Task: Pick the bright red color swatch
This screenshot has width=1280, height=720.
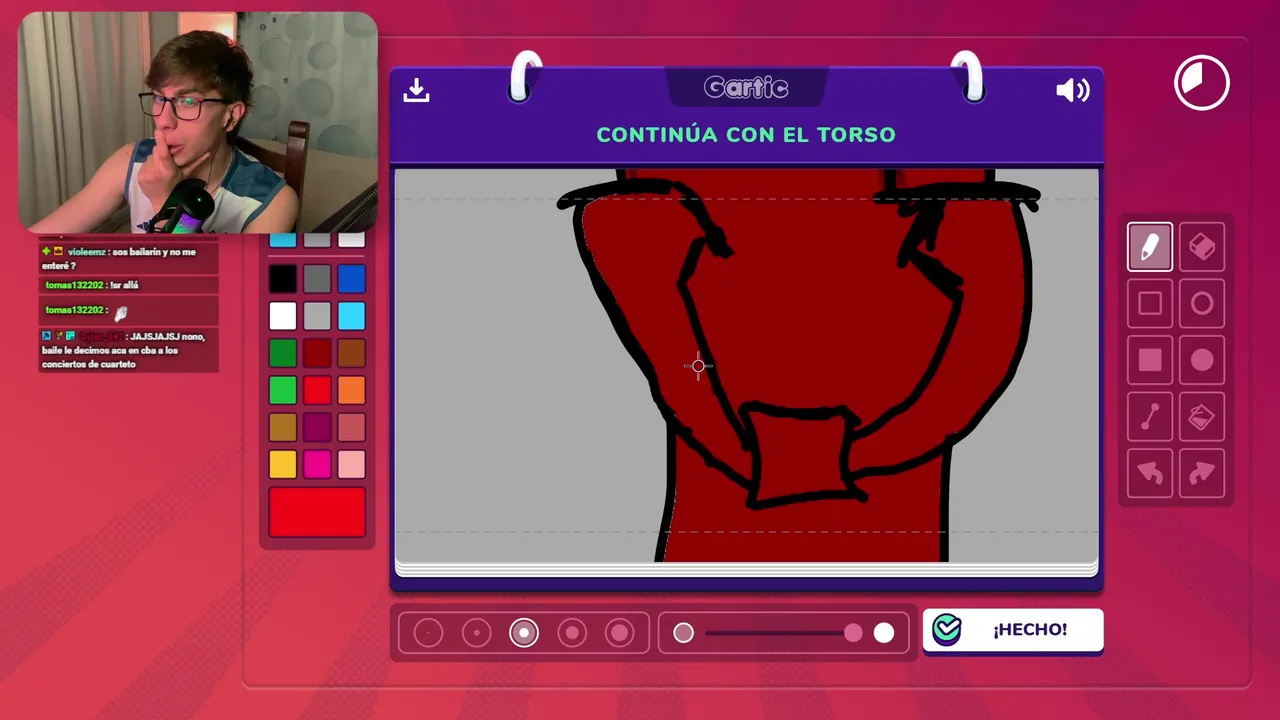Action: 317,390
